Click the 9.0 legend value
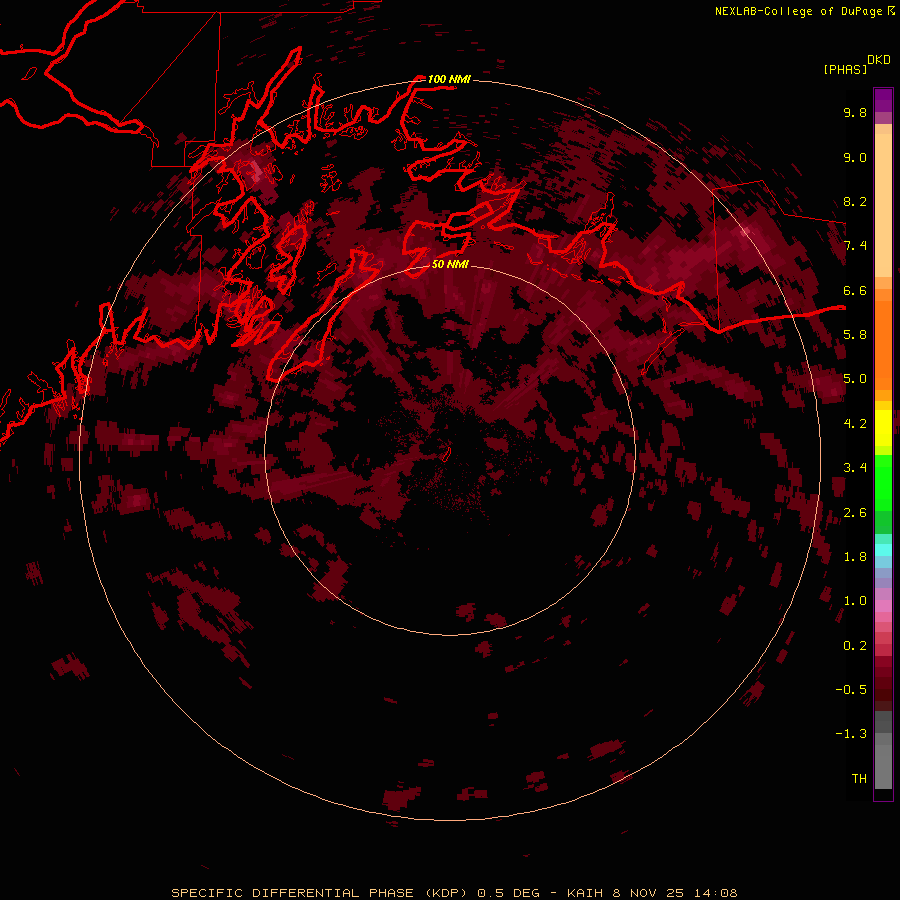 point(855,157)
